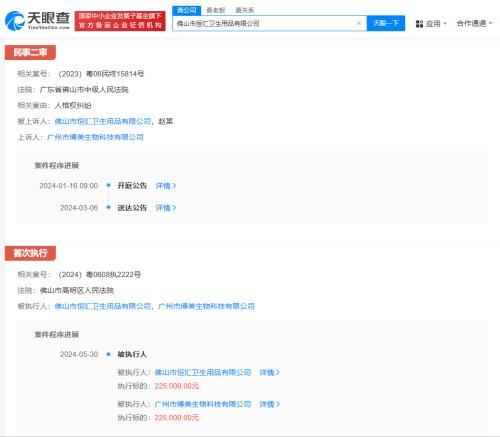The image size is (500, 437).
Task: Click the 赵某 party name
Action: coord(165,121)
